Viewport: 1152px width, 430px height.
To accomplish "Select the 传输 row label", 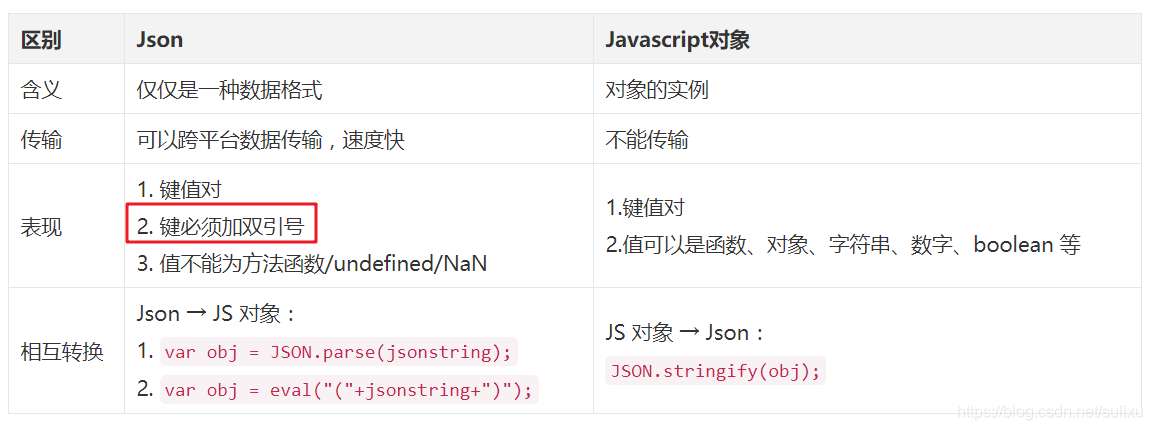I will point(41,139).
